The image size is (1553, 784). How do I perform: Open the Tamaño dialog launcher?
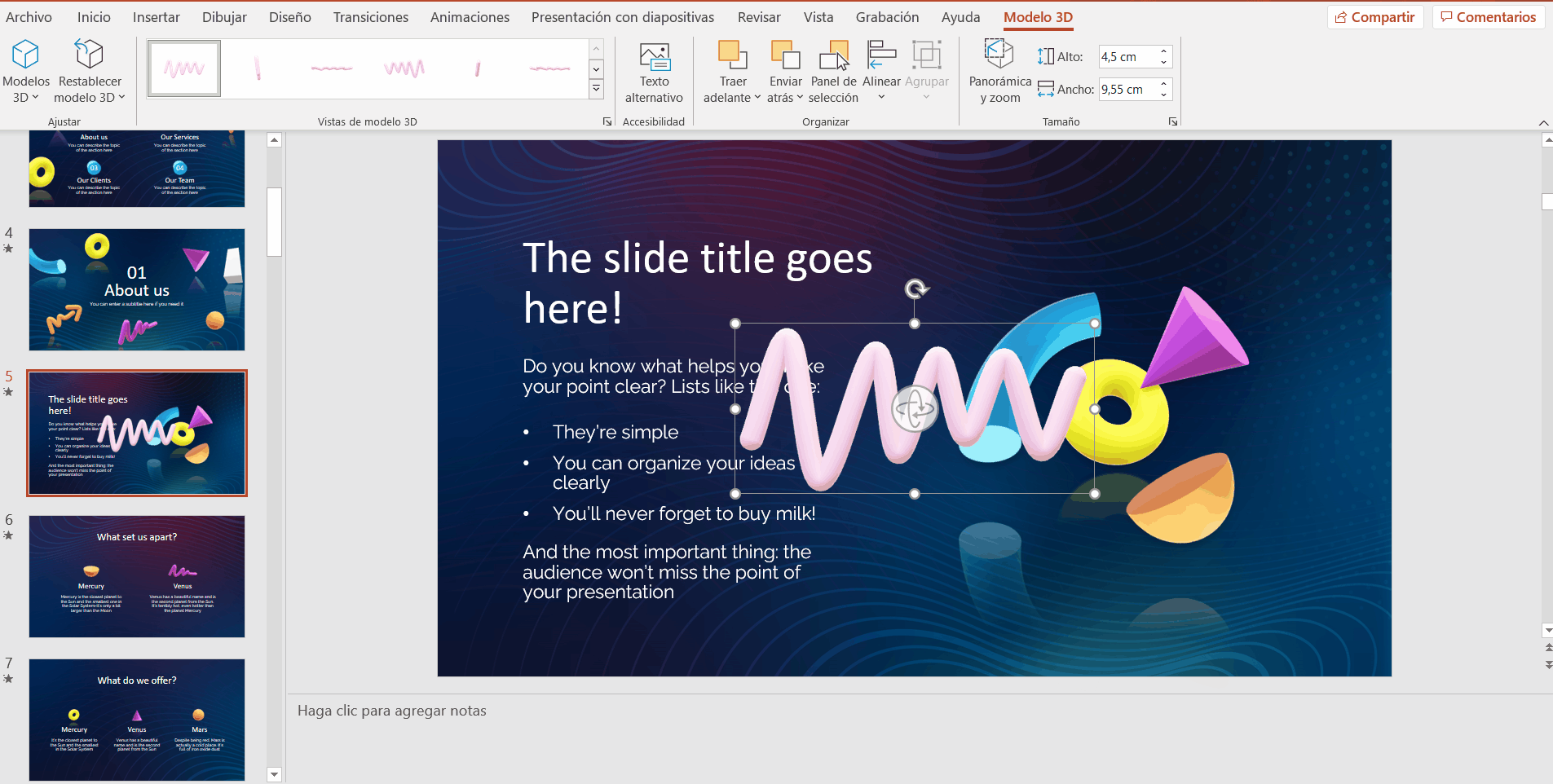pos(1173,121)
